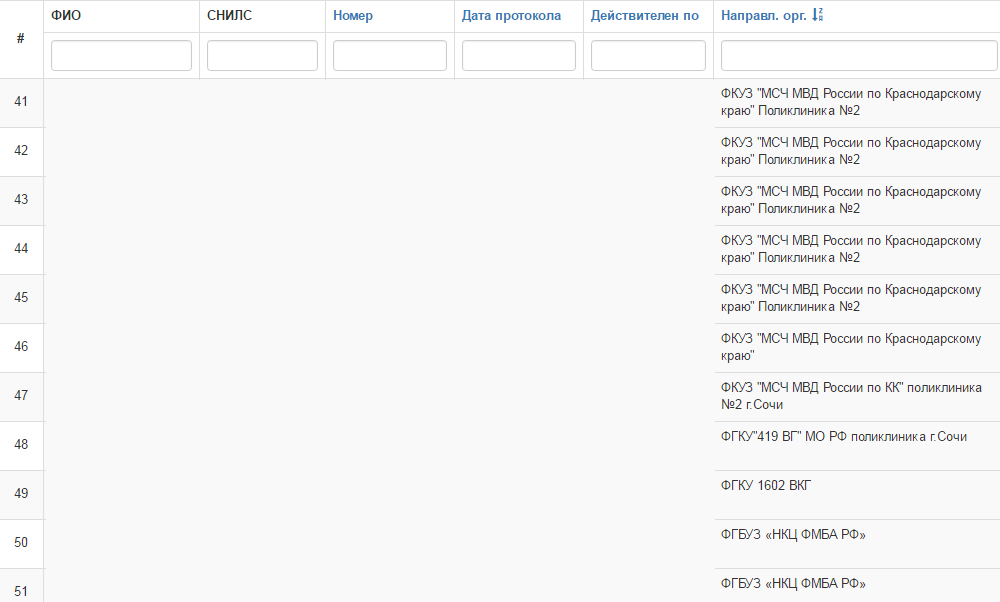
Task: Click the Дата протокола filter box
Action: pyautogui.click(x=518, y=56)
